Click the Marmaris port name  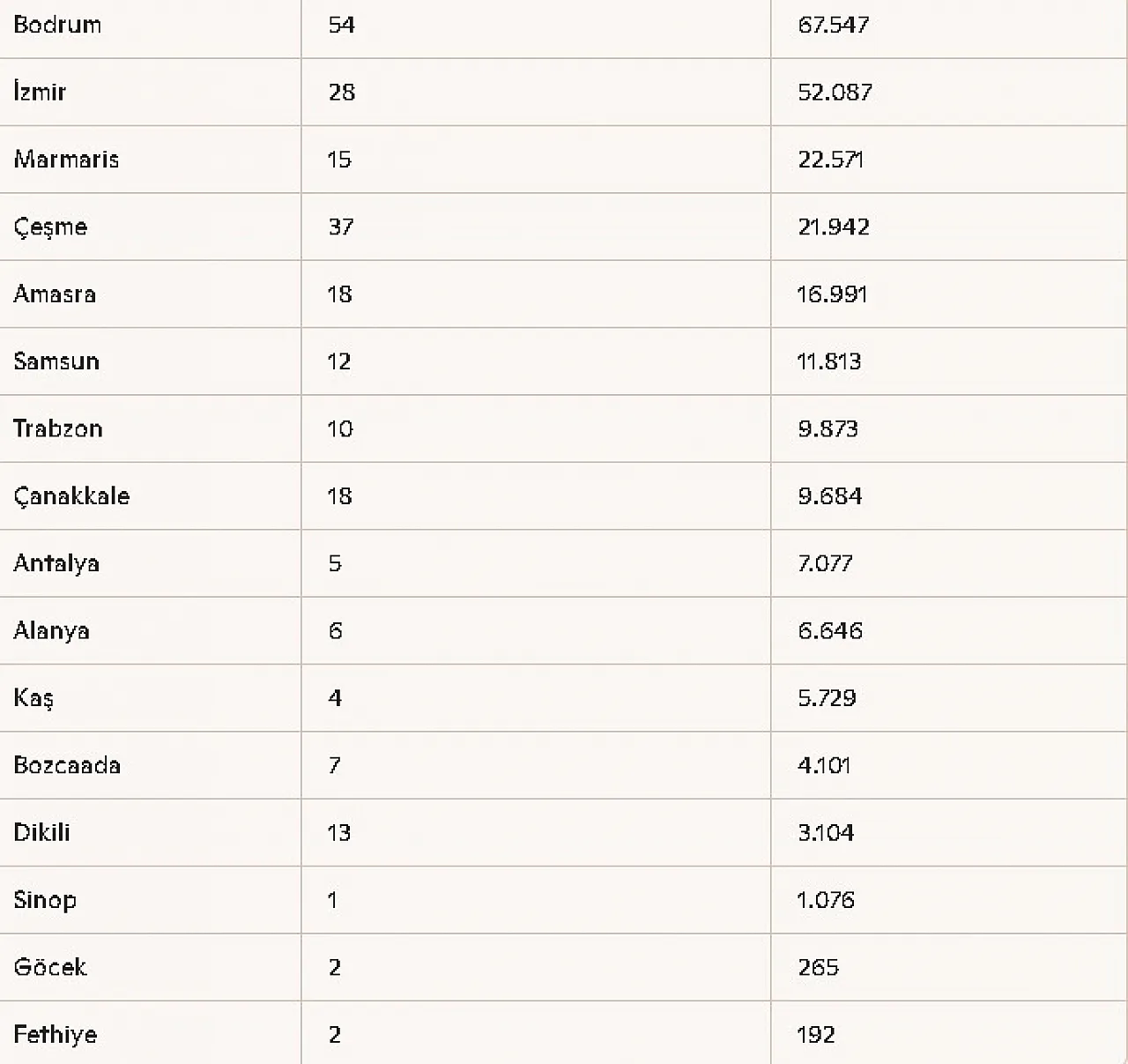[x=66, y=160]
